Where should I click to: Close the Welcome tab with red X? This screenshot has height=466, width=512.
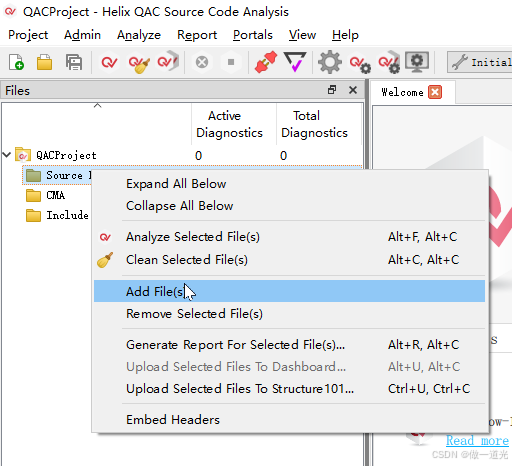(x=435, y=92)
